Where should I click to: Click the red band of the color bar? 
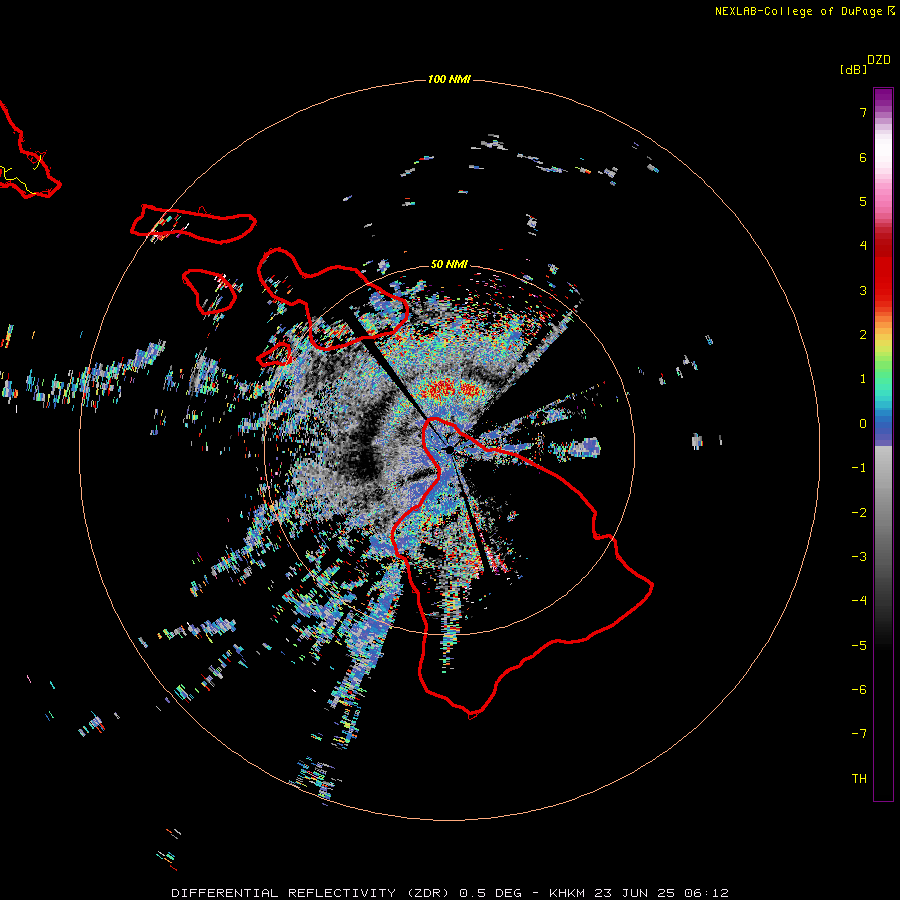click(x=883, y=270)
